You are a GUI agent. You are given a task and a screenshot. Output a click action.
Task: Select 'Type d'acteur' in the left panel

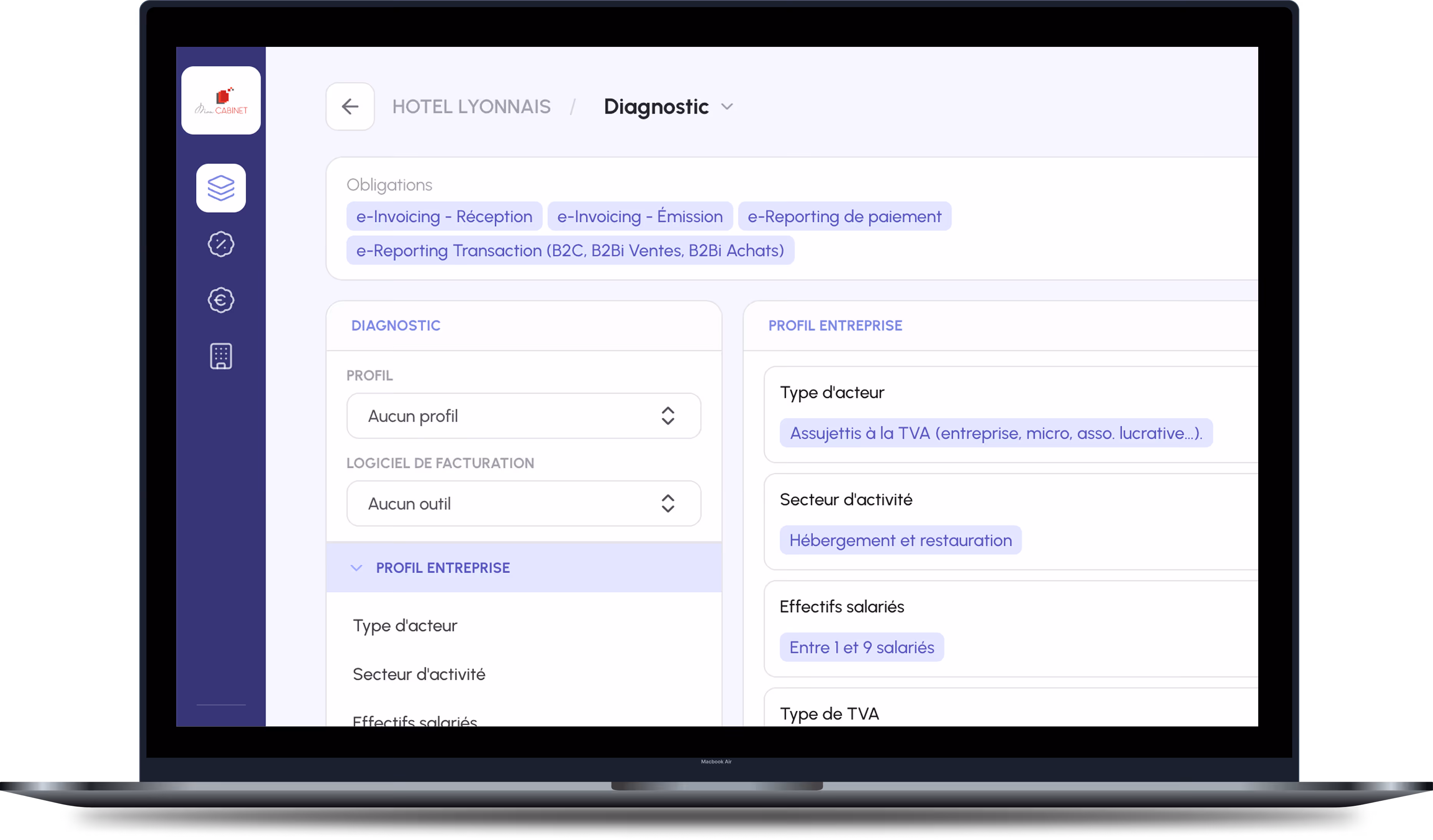click(404, 625)
